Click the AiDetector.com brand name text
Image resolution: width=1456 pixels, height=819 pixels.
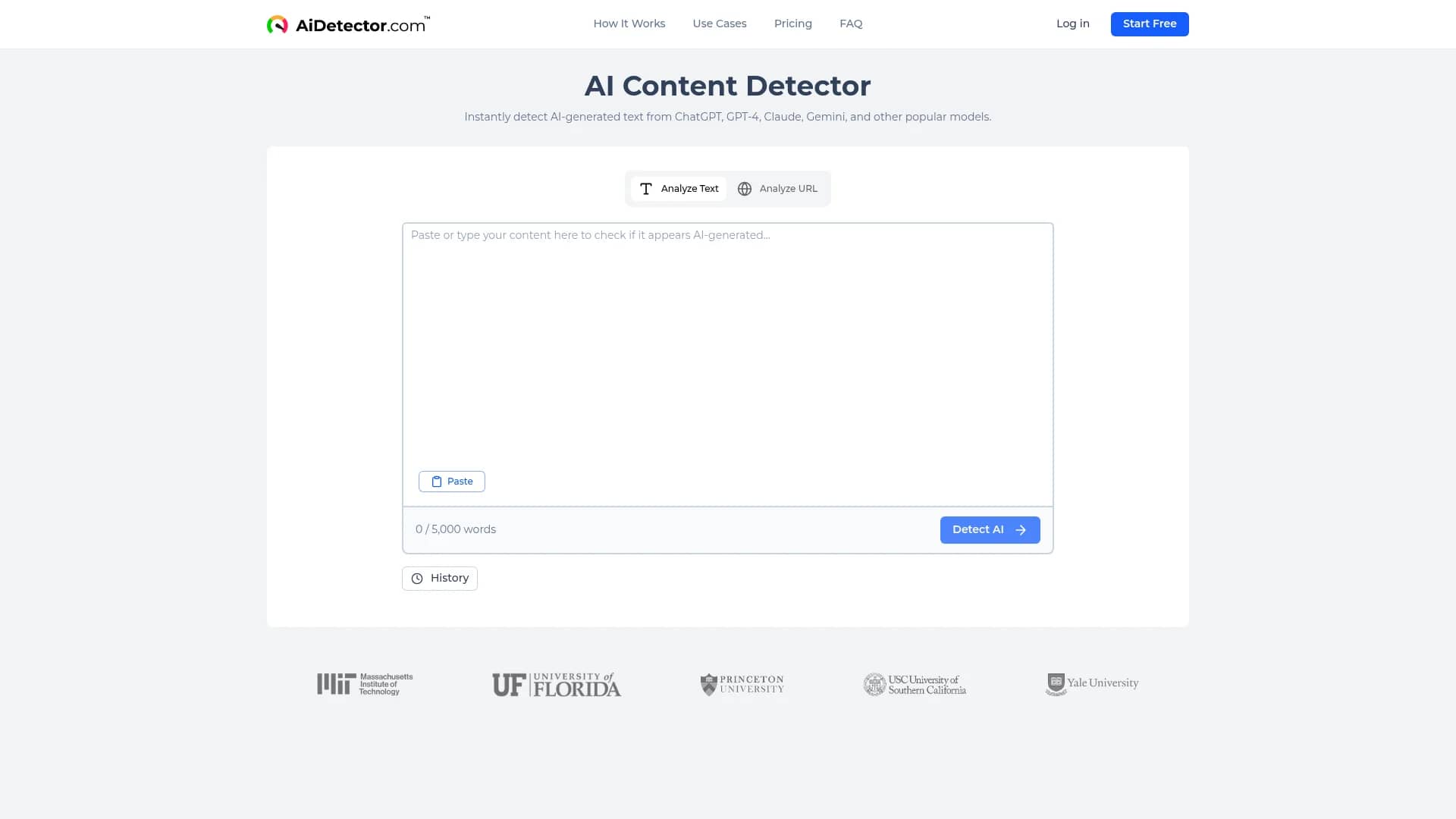tap(362, 25)
